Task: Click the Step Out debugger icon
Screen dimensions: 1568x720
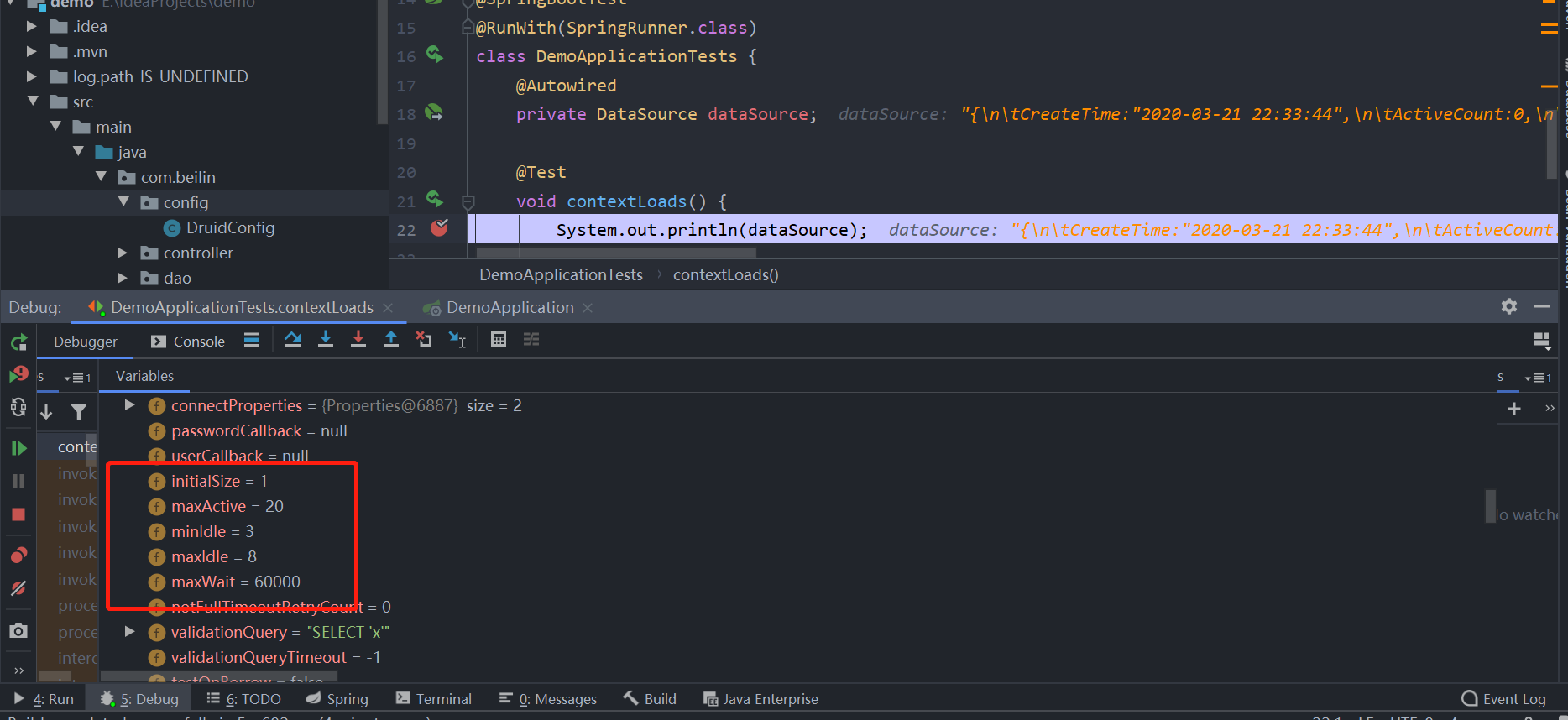Action: pyautogui.click(x=391, y=340)
